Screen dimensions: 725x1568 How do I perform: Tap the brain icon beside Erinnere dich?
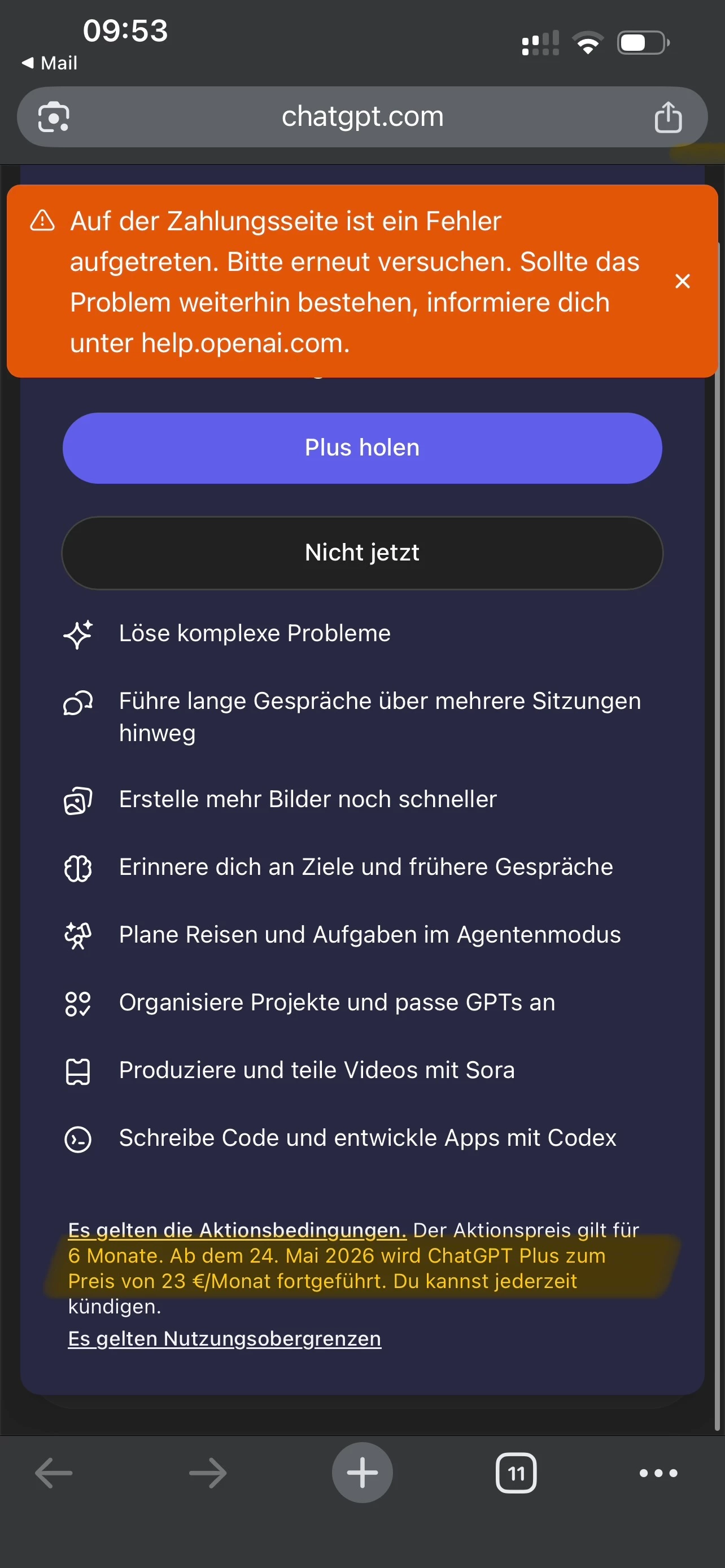78,869
